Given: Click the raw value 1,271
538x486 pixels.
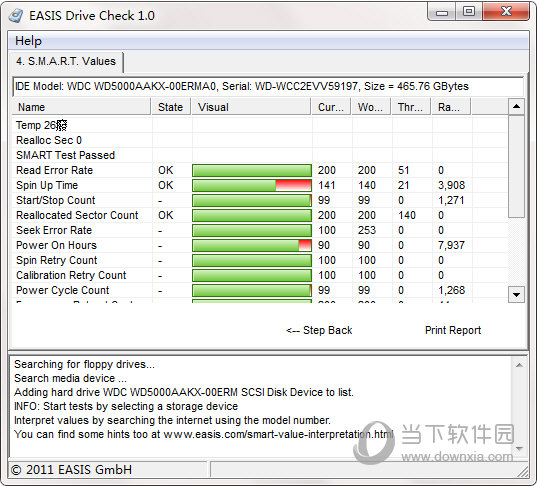Looking at the screenshot, I should [451, 200].
